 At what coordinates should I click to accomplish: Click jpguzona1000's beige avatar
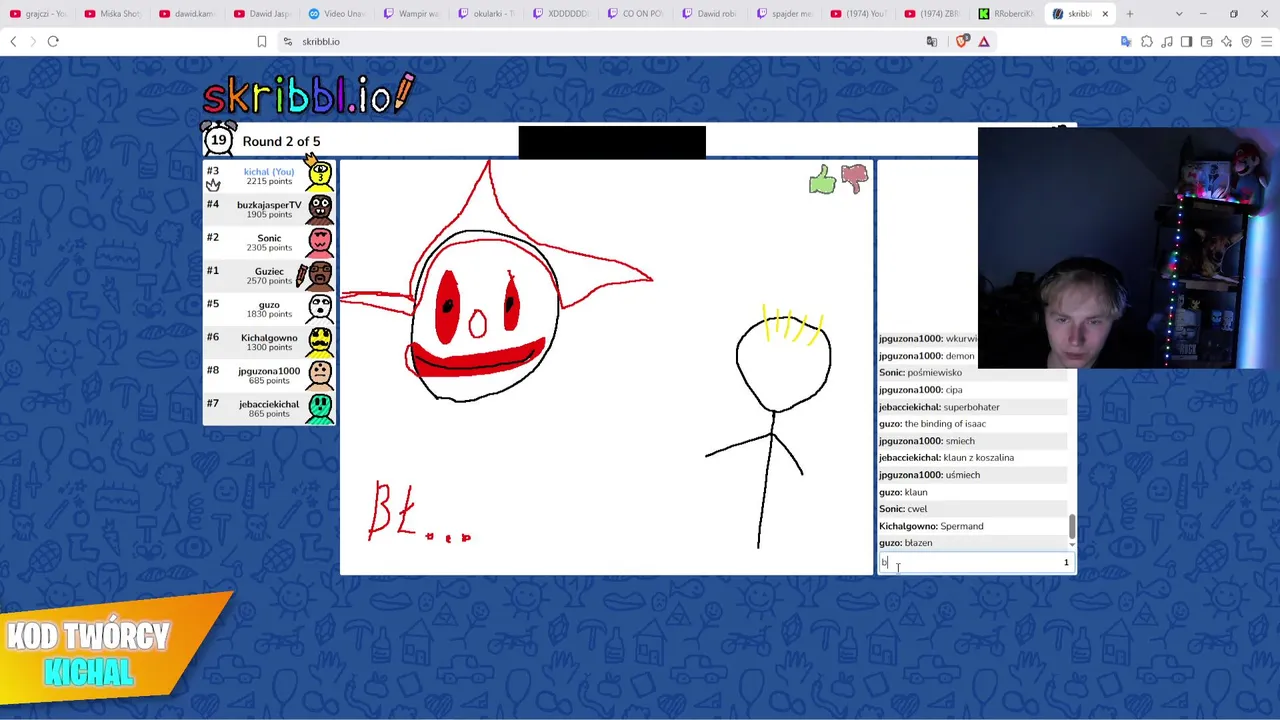[320, 375]
